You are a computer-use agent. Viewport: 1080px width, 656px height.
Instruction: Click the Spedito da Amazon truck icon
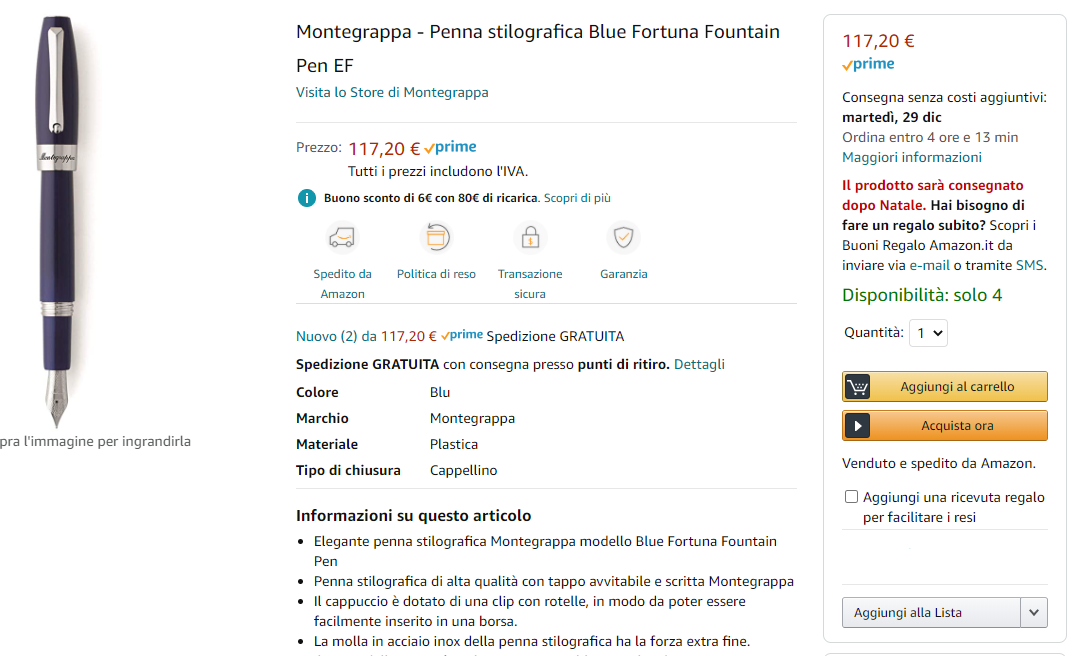(x=342, y=238)
